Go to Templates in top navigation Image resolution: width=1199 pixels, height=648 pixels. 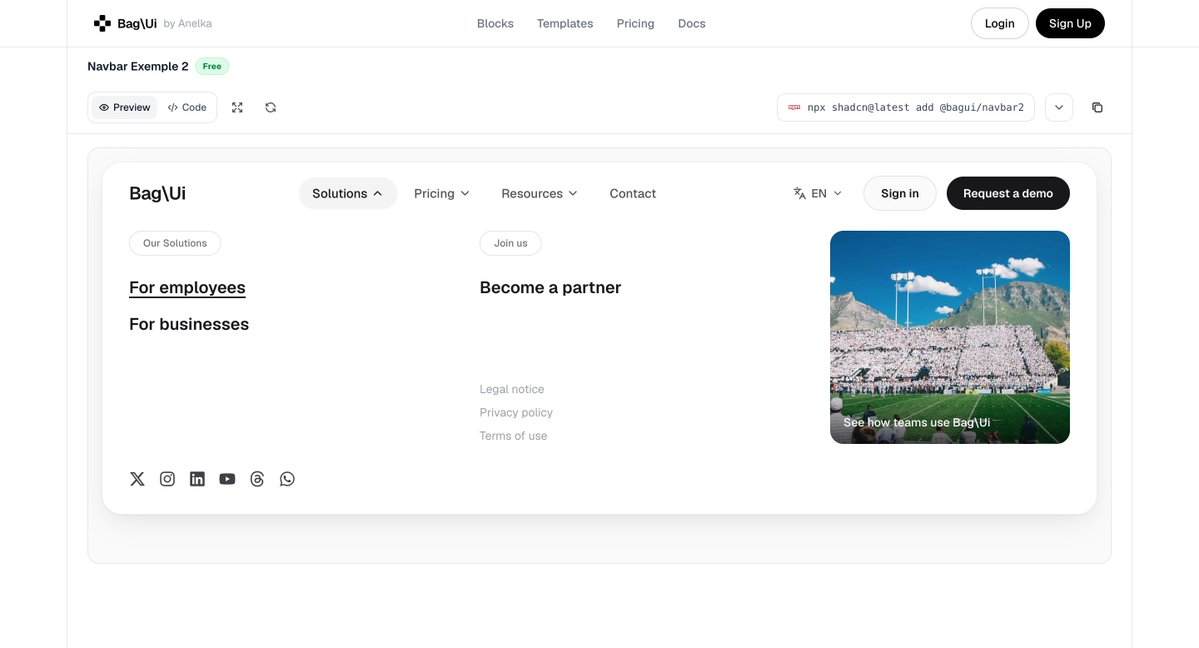[565, 24]
